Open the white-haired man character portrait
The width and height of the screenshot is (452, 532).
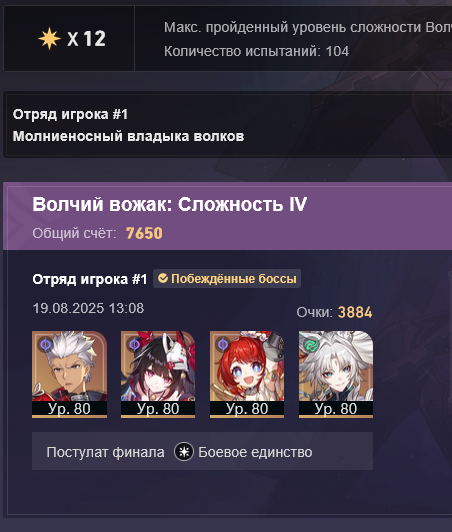tap(70, 374)
